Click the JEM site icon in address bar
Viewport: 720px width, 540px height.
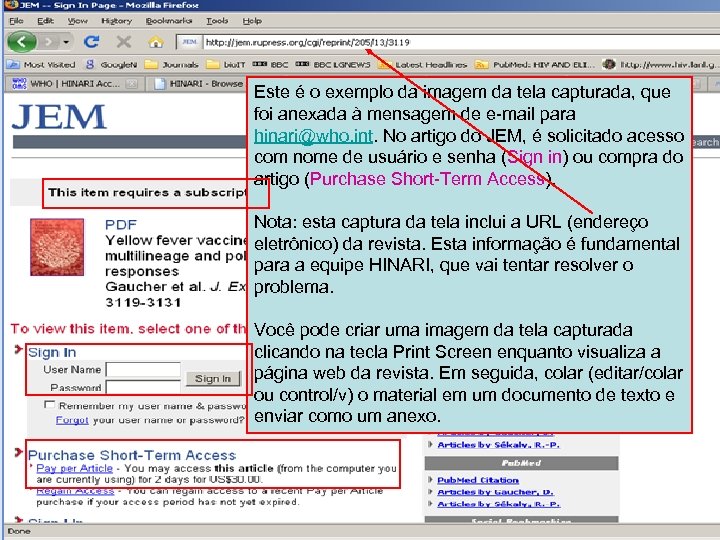coord(190,42)
